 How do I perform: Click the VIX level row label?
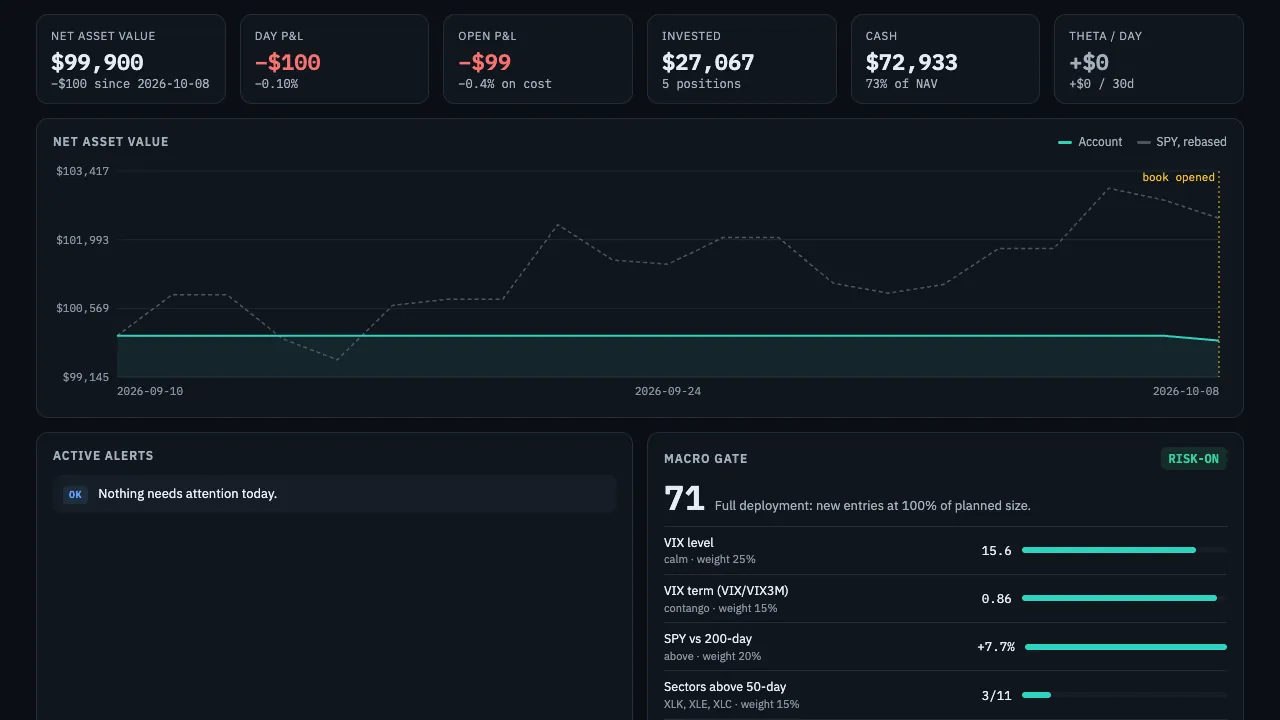point(689,543)
